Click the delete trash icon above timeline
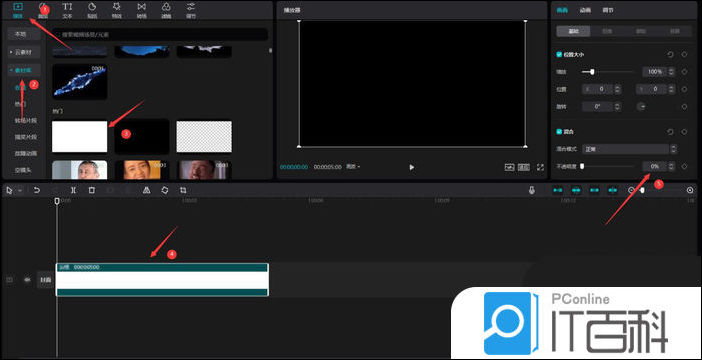 pos(92,190)
